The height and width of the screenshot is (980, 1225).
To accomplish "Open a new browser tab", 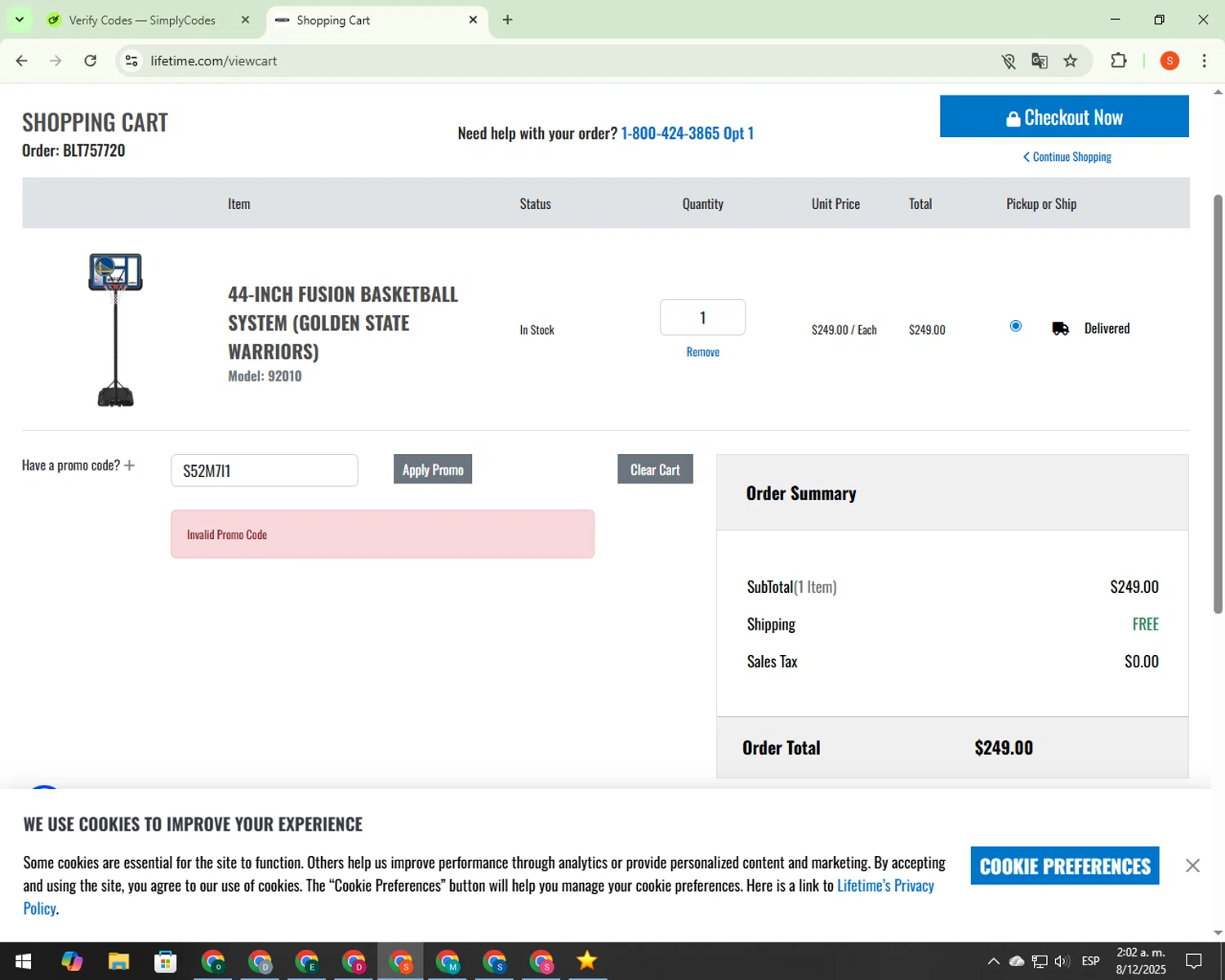I will [x=507, y=20].
